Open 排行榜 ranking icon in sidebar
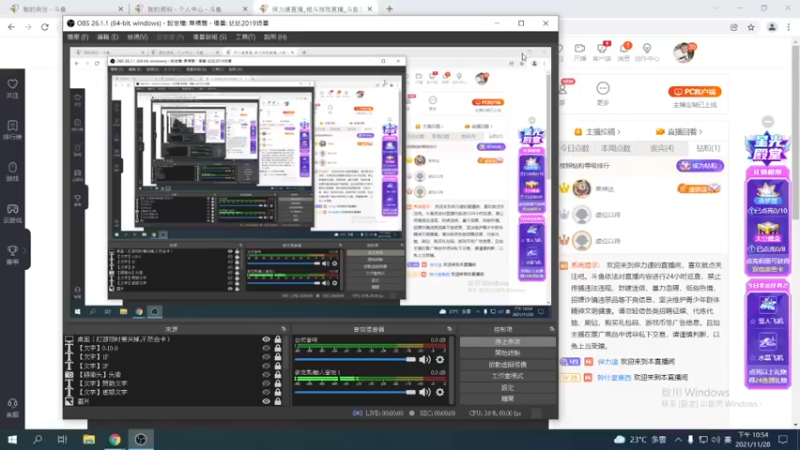Viewport: 800px width, 450px height. pyautogui.click(x=12, y=126)
